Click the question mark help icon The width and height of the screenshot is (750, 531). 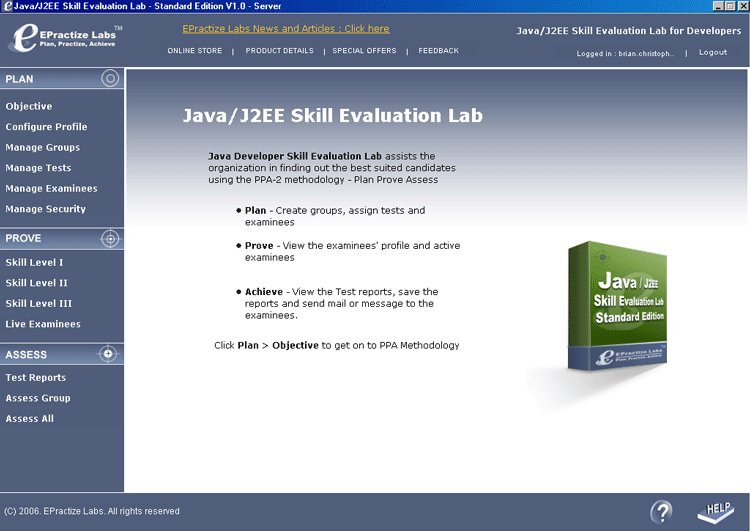[x=662, y=512]
